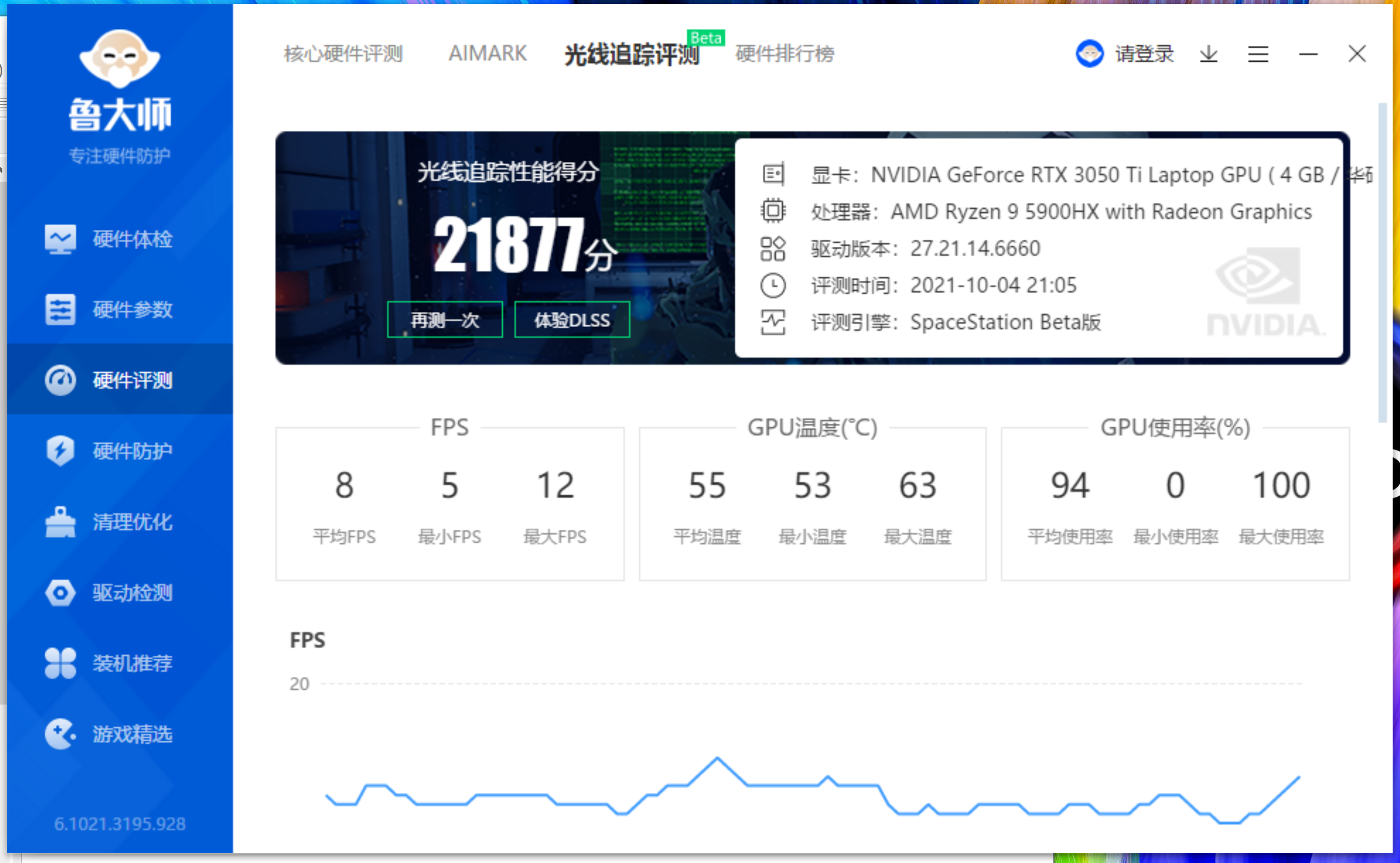Click the clock icon next to 评测时间

(x=773, y=285)
